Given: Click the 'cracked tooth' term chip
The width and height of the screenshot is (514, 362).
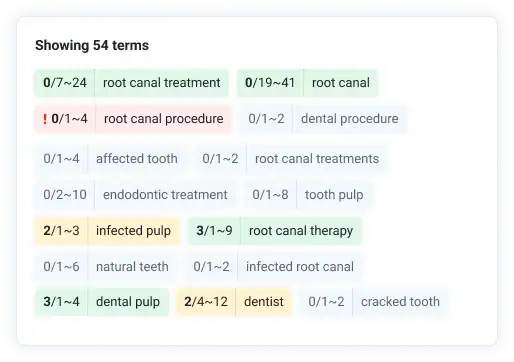Looking at the screenshot, I should point(374,302).
